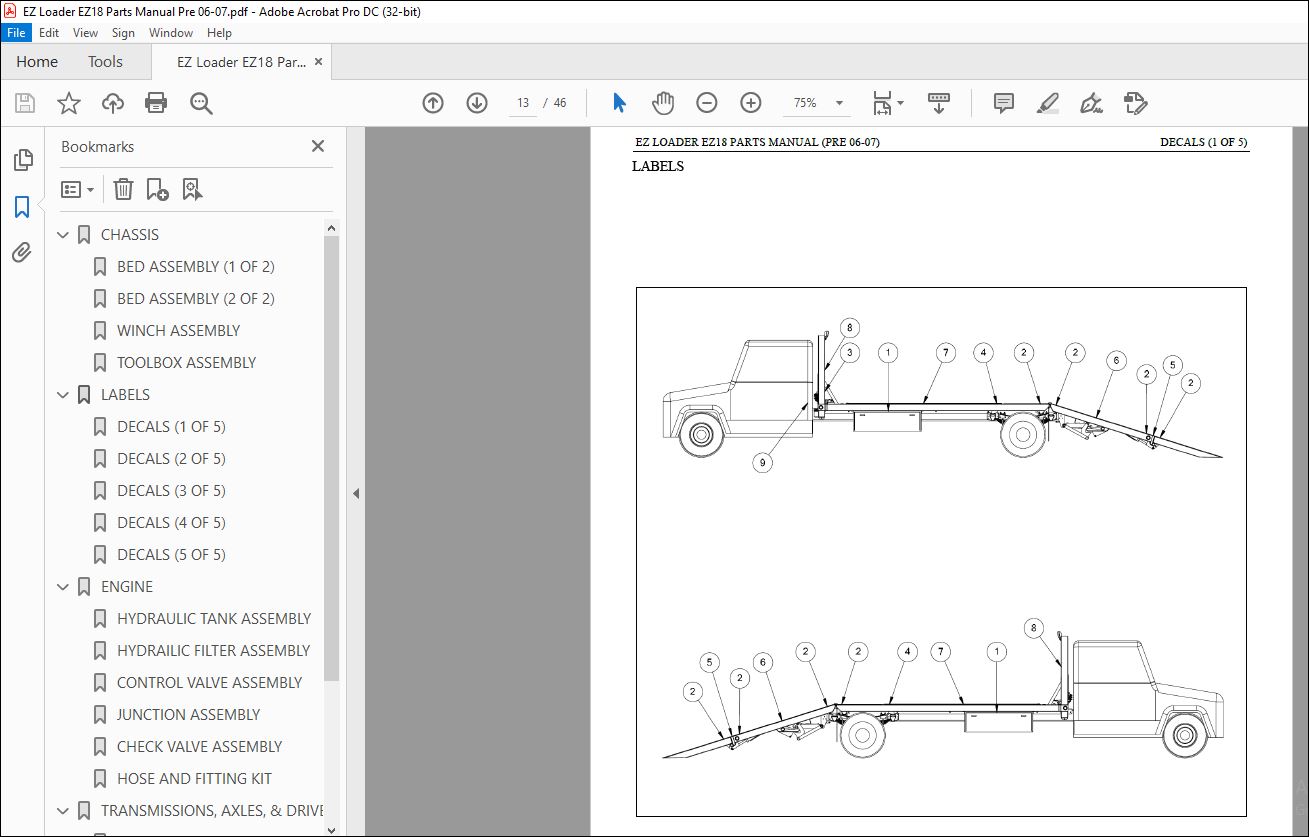Open the Find text magnifier tool
Image resolution: width=1309 pixels, height=837 pixels.
[201, 103]
